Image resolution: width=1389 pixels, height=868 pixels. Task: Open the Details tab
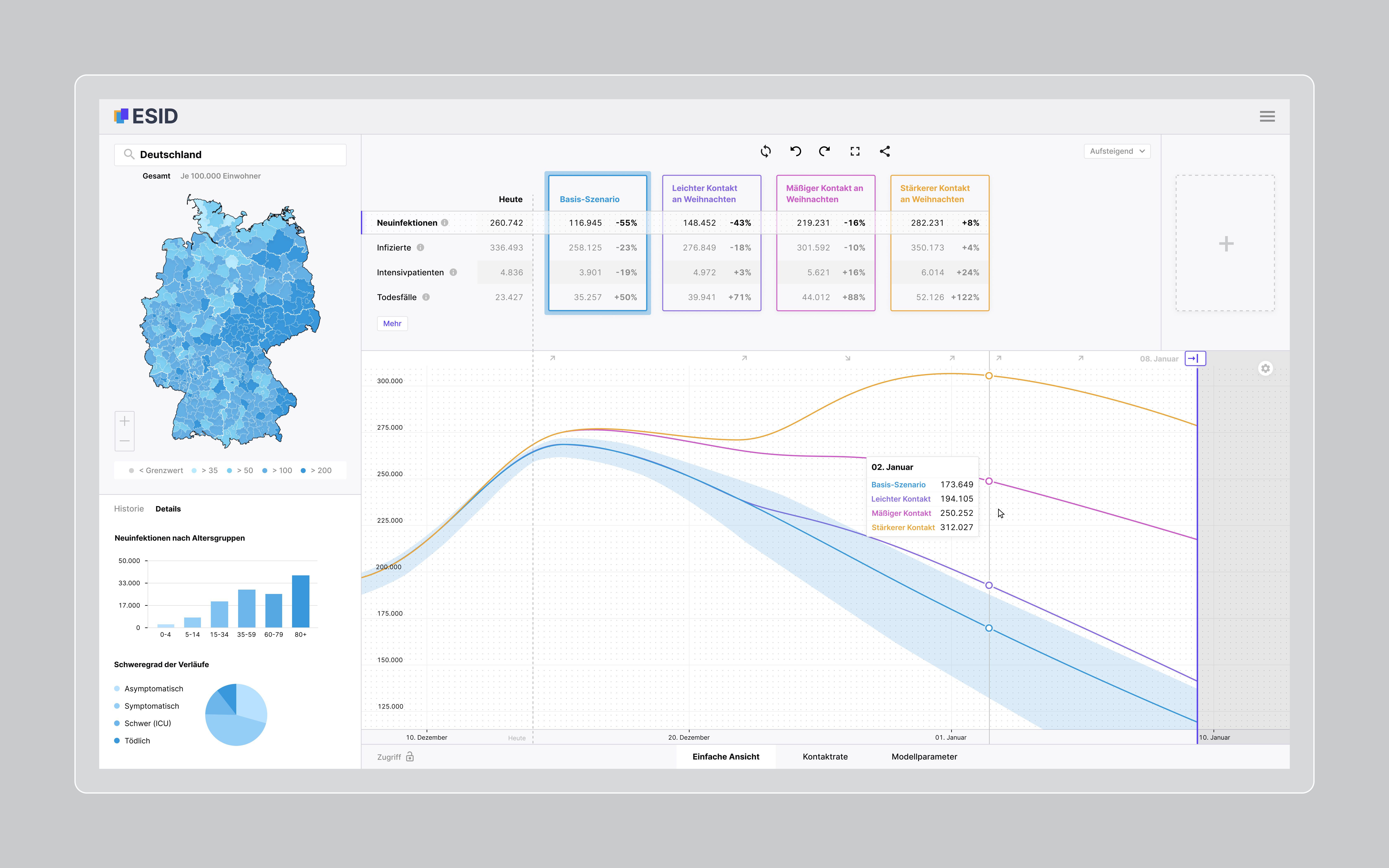(x=168, y=509)
